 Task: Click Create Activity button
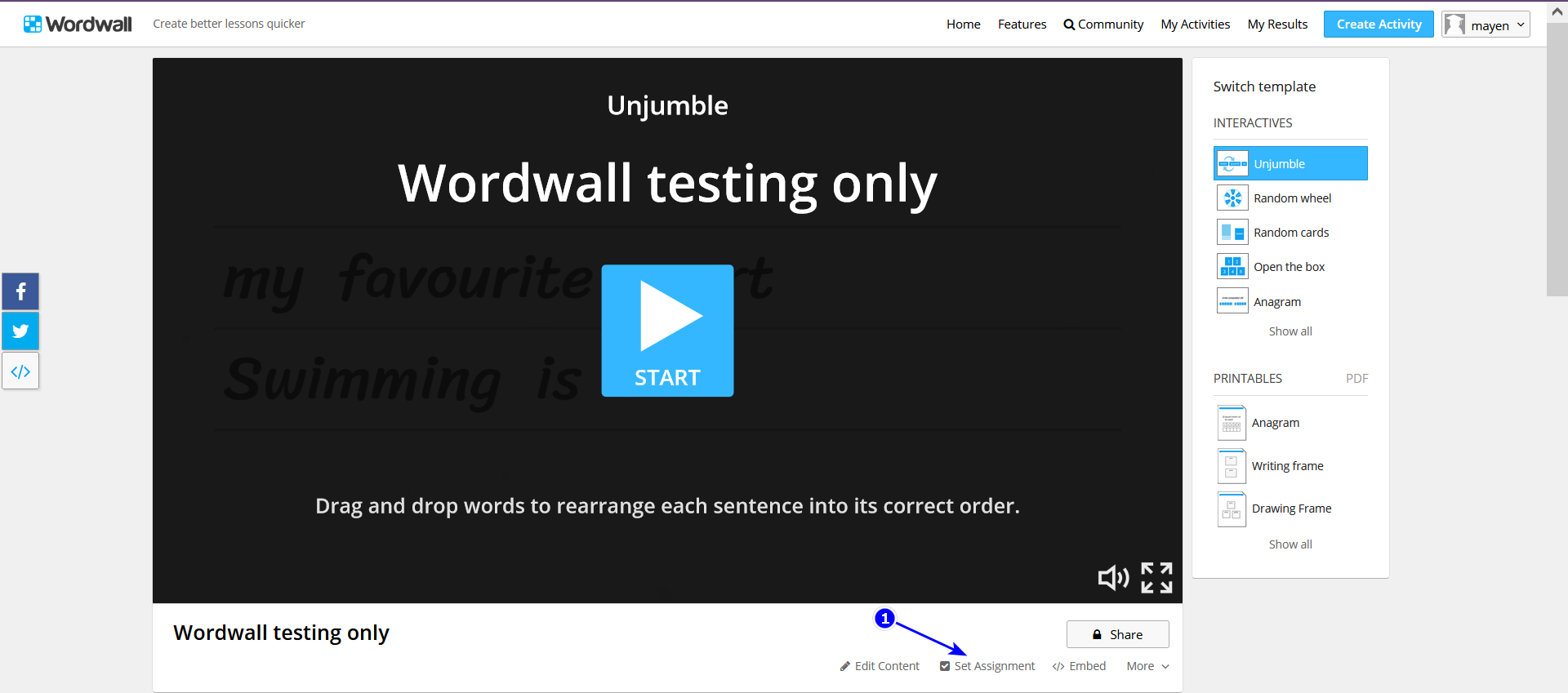click(x=1379, y=24)
